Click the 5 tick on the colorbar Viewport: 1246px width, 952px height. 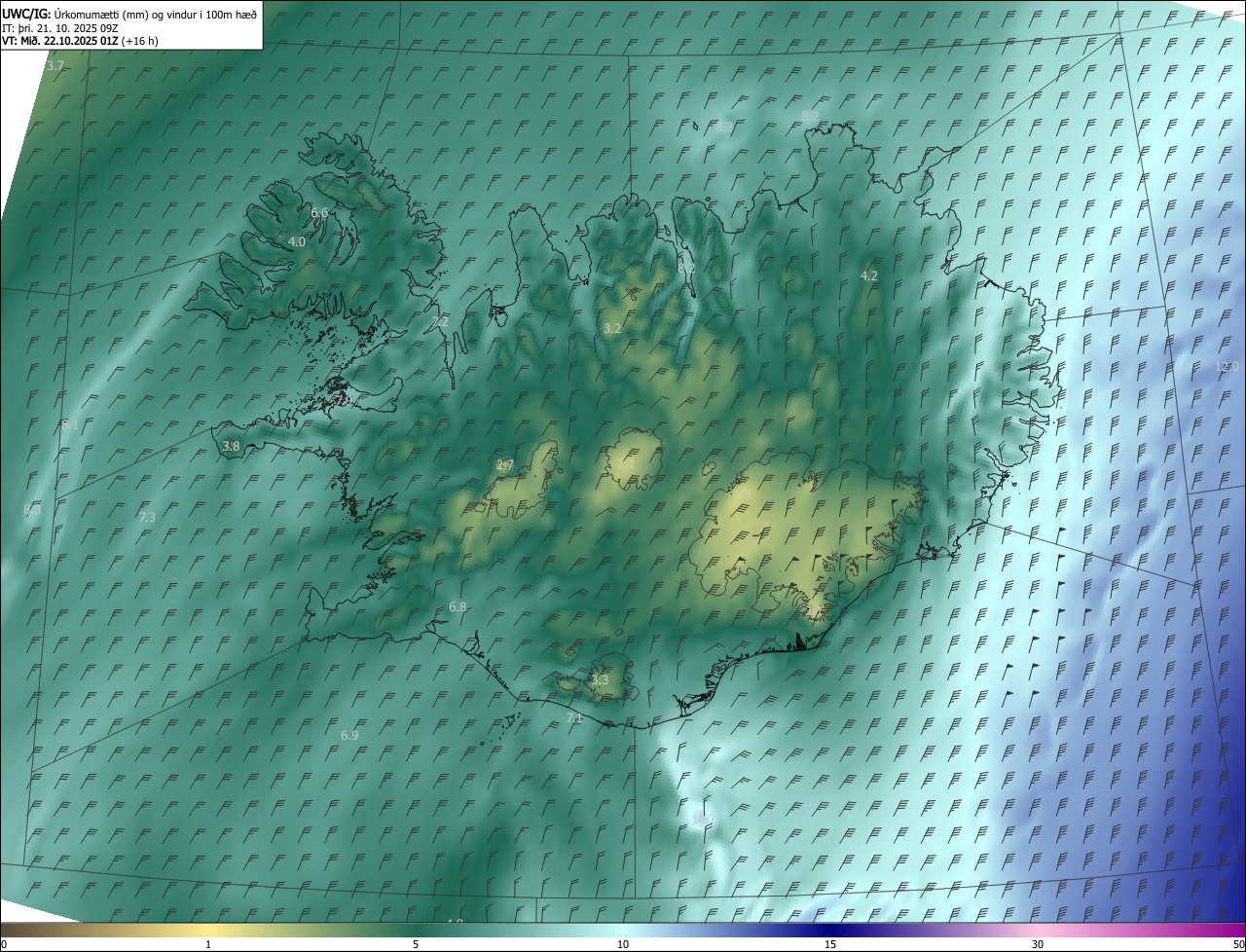coord(416,944)
